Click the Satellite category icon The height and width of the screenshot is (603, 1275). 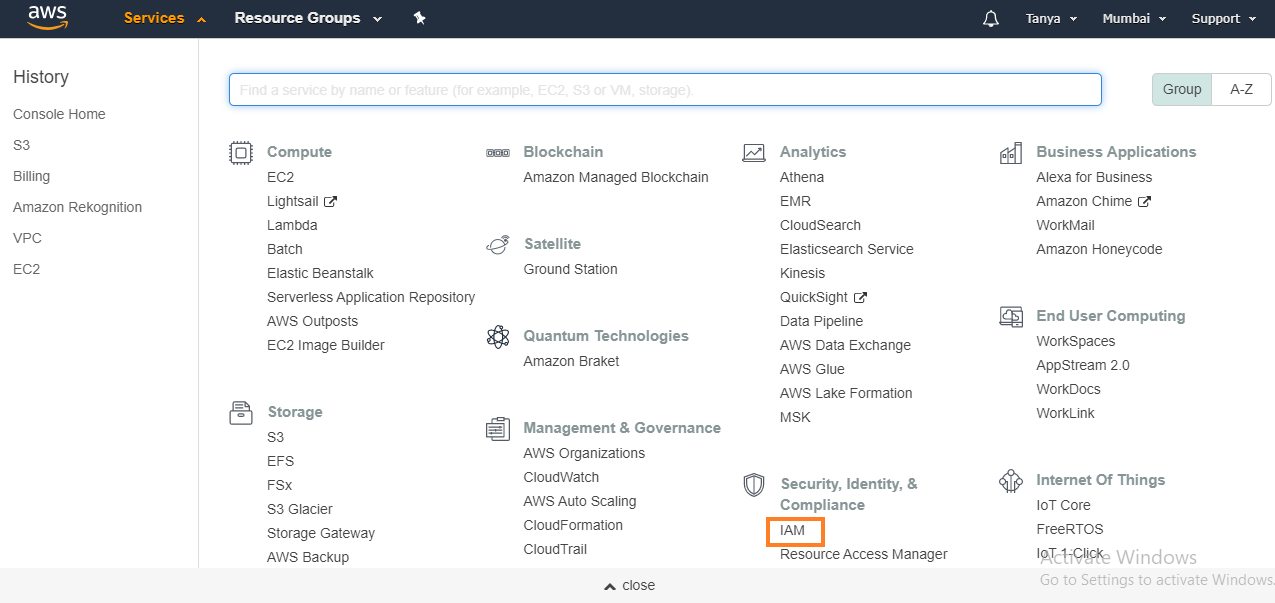pyautogui.click(x=497, y=244)
